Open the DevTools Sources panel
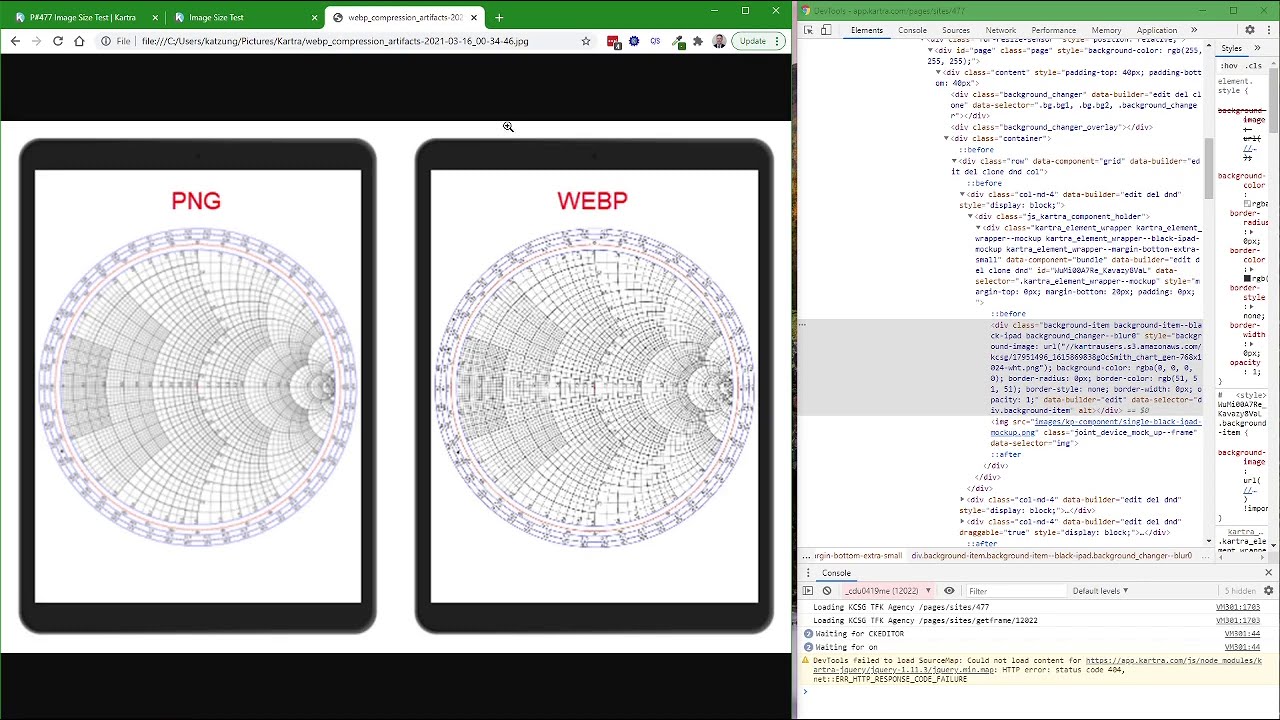 tap(955, 30)
